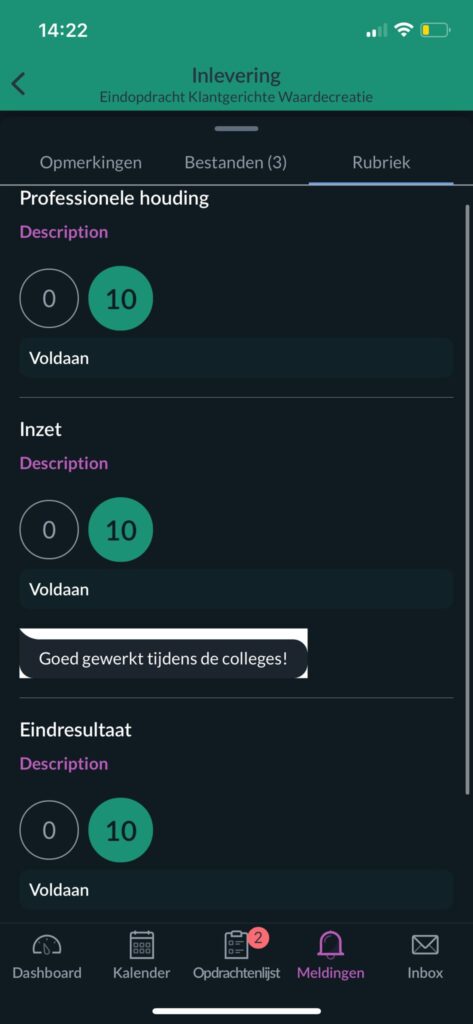Tap the back arrow in header
The height and width of the screenshot is (1024, 473).
tap(18, 84)
